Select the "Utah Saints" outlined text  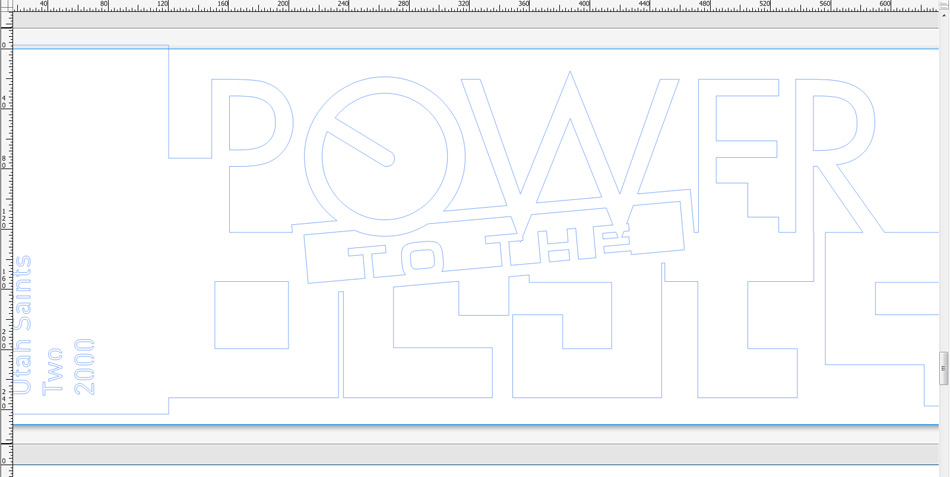click(x=23, y=325)
